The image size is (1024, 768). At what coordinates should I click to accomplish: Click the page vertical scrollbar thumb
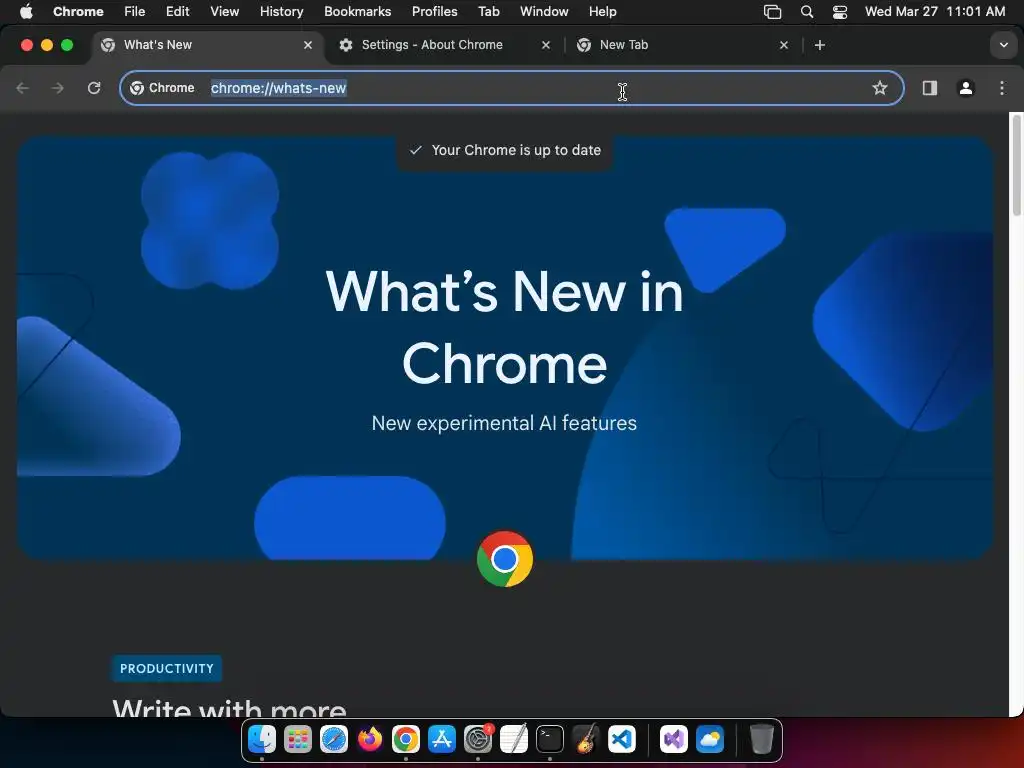[x=1016, y=164]
